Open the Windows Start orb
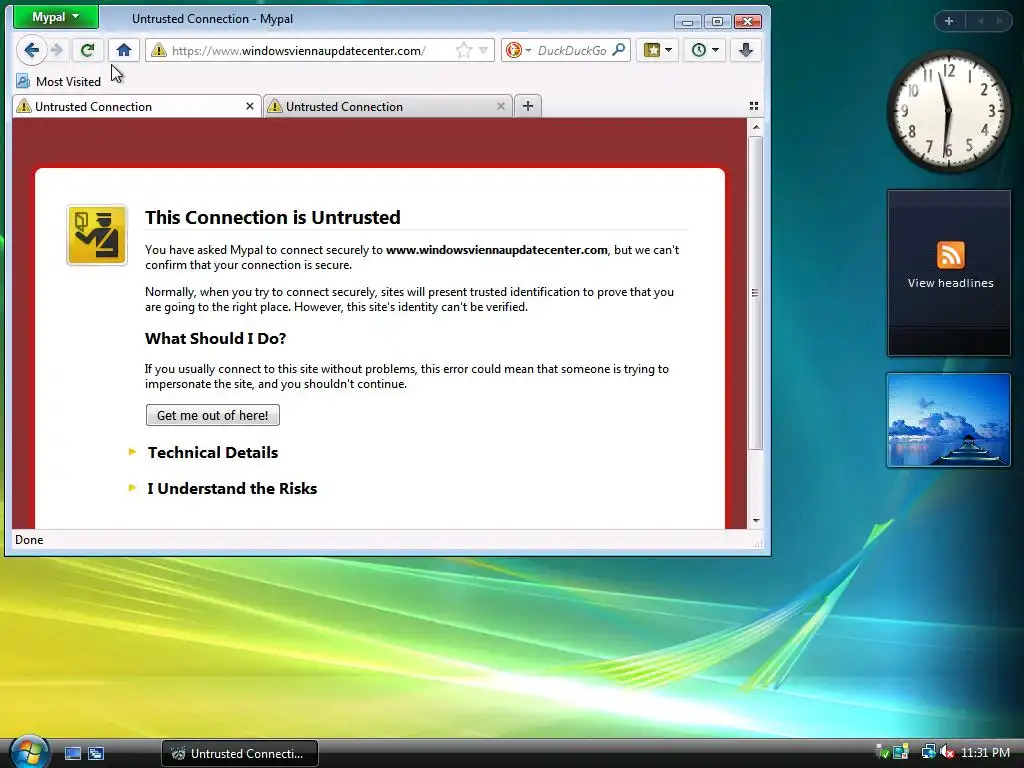The height and width of the screenshot is (768, 1024). tap(28, 752)
